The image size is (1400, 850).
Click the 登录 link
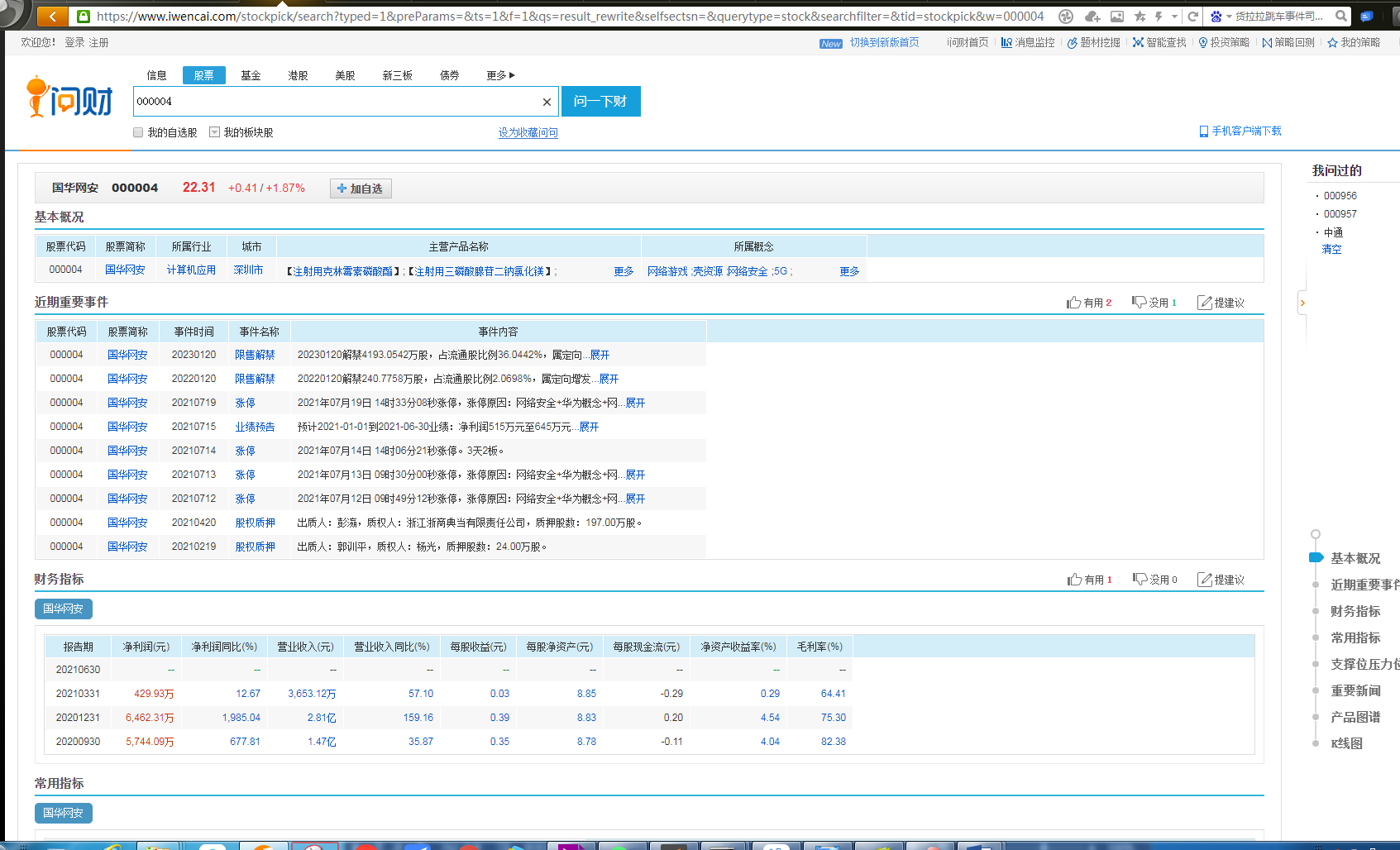74,42
